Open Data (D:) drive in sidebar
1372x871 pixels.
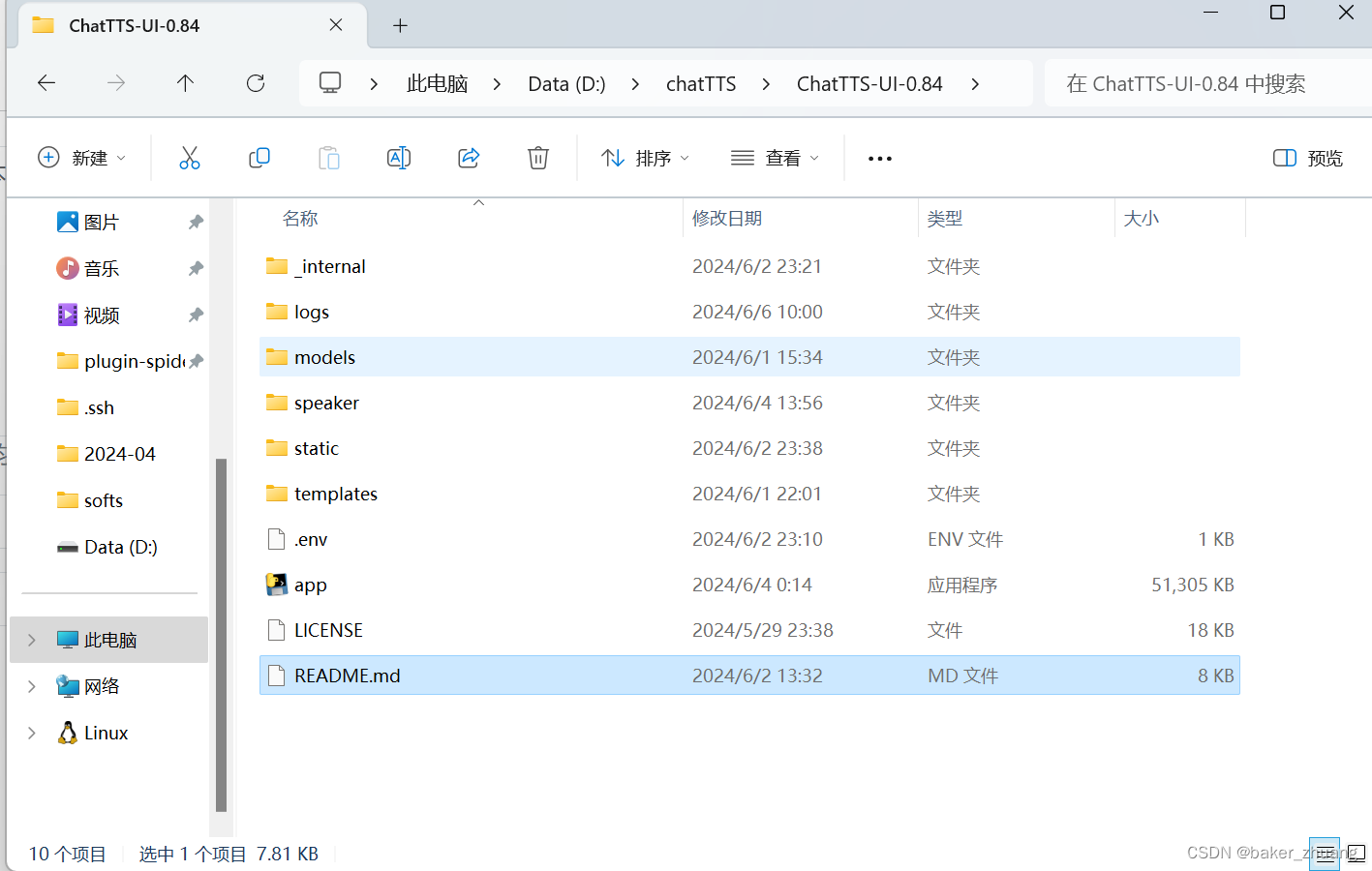click(107, 547)
